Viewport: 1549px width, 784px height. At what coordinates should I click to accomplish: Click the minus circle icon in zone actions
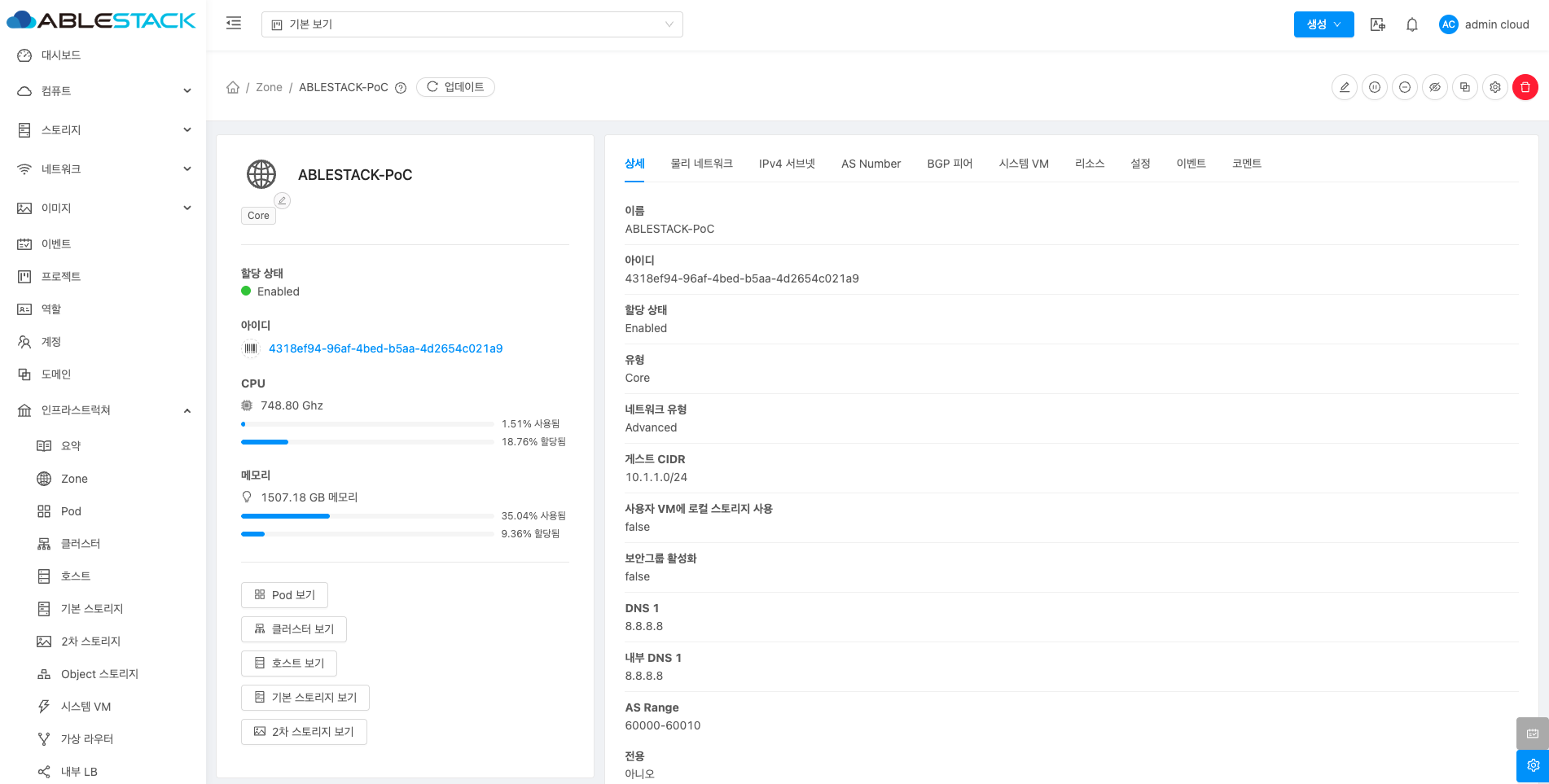click(x=1404, y=87)
